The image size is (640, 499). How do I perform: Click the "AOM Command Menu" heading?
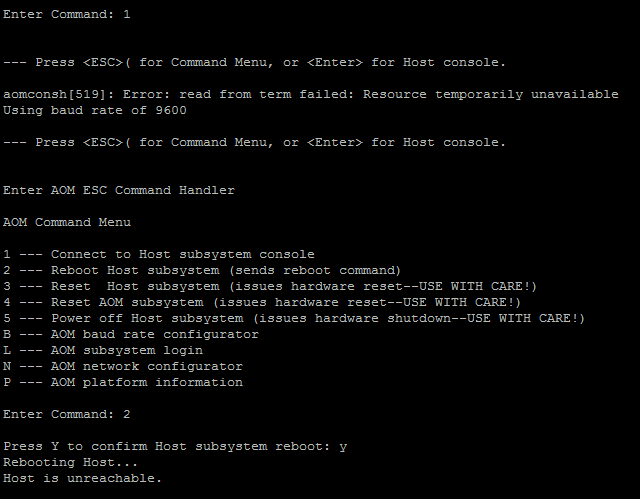67,222
